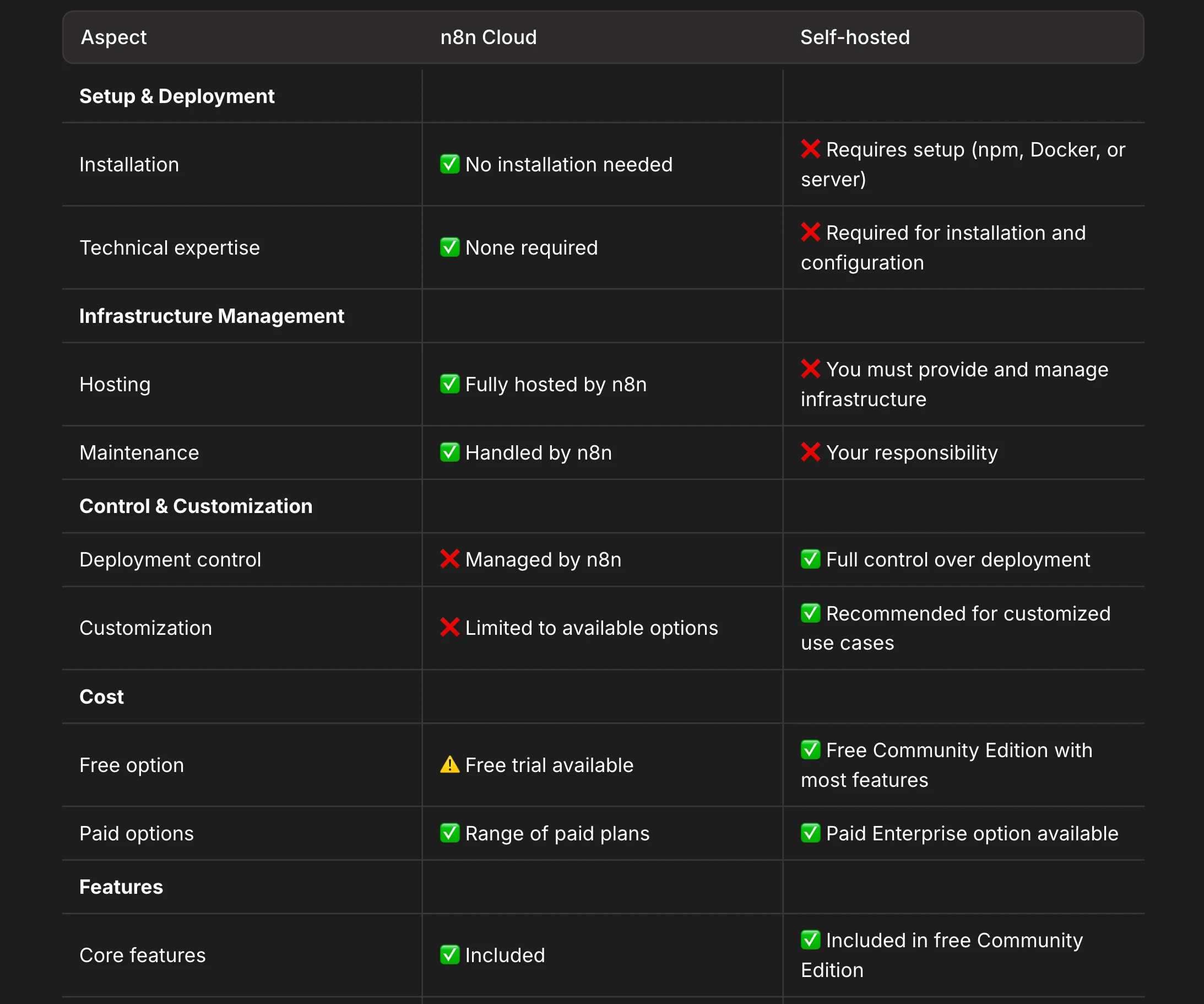1204x1004 pixels.
Task: Click green check icon beside "Handled by n8n"
Action: pyautogui.click(x=449, y=452)
